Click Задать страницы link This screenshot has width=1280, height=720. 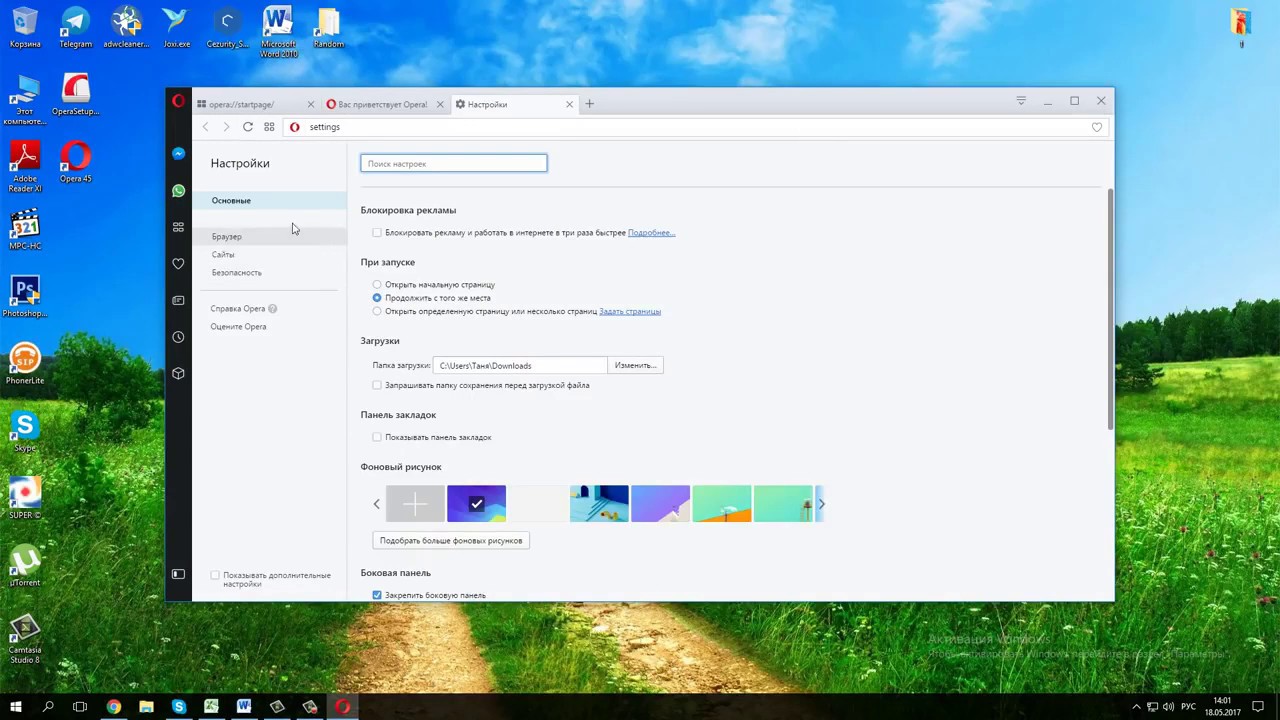point(630,311)
